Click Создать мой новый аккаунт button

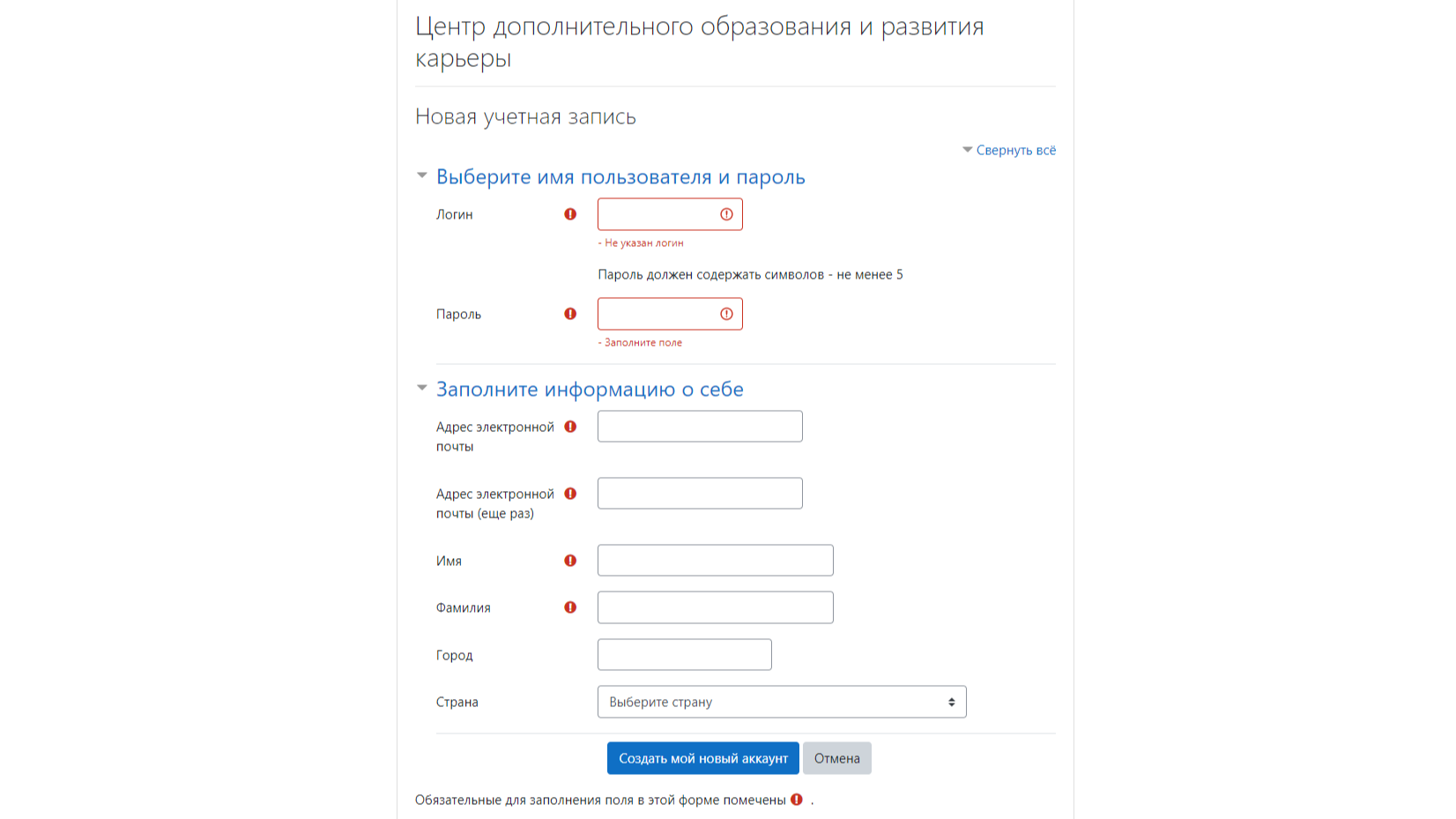703,758
